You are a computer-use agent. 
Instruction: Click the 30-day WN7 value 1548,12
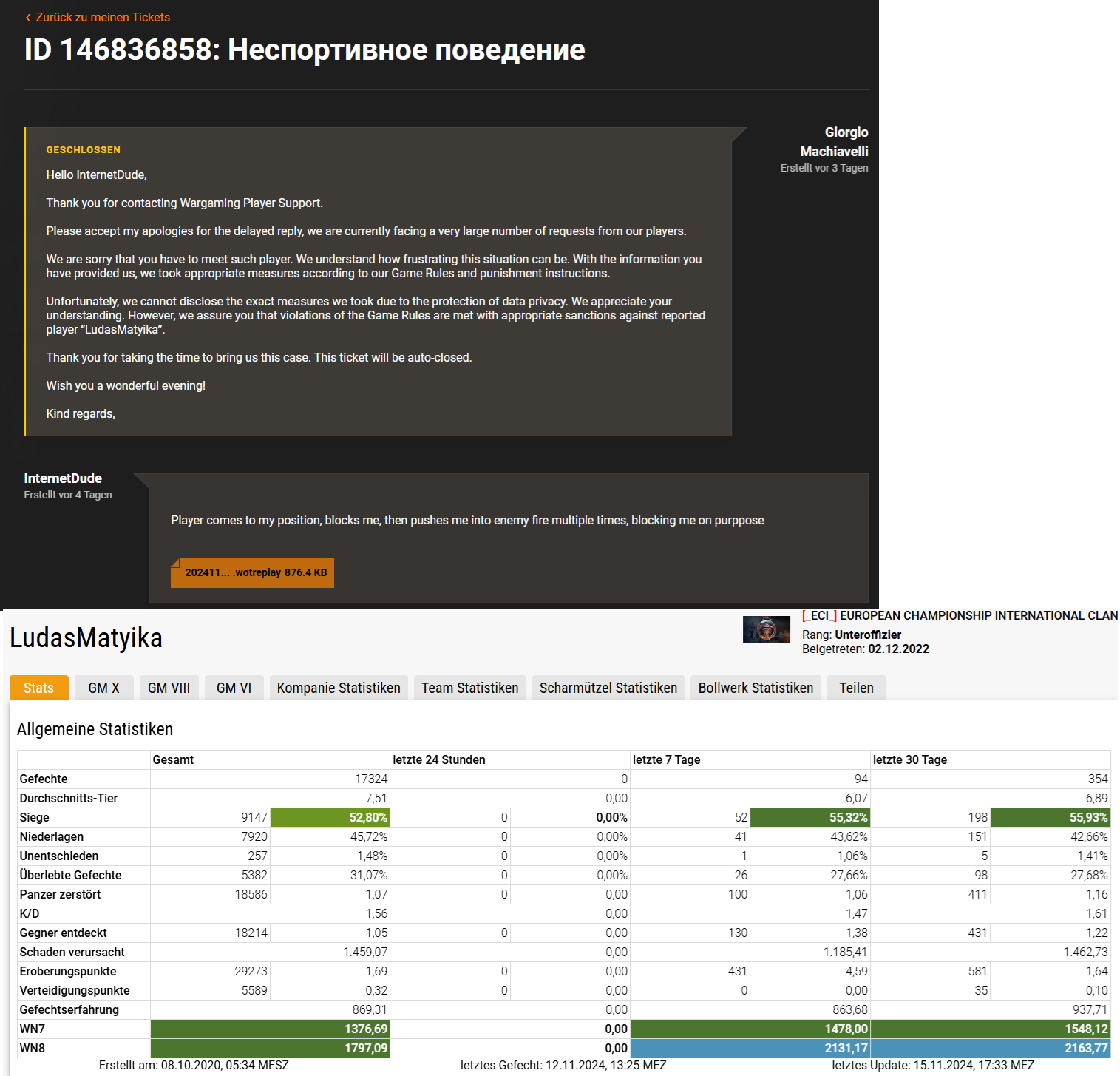point(991,1029)
